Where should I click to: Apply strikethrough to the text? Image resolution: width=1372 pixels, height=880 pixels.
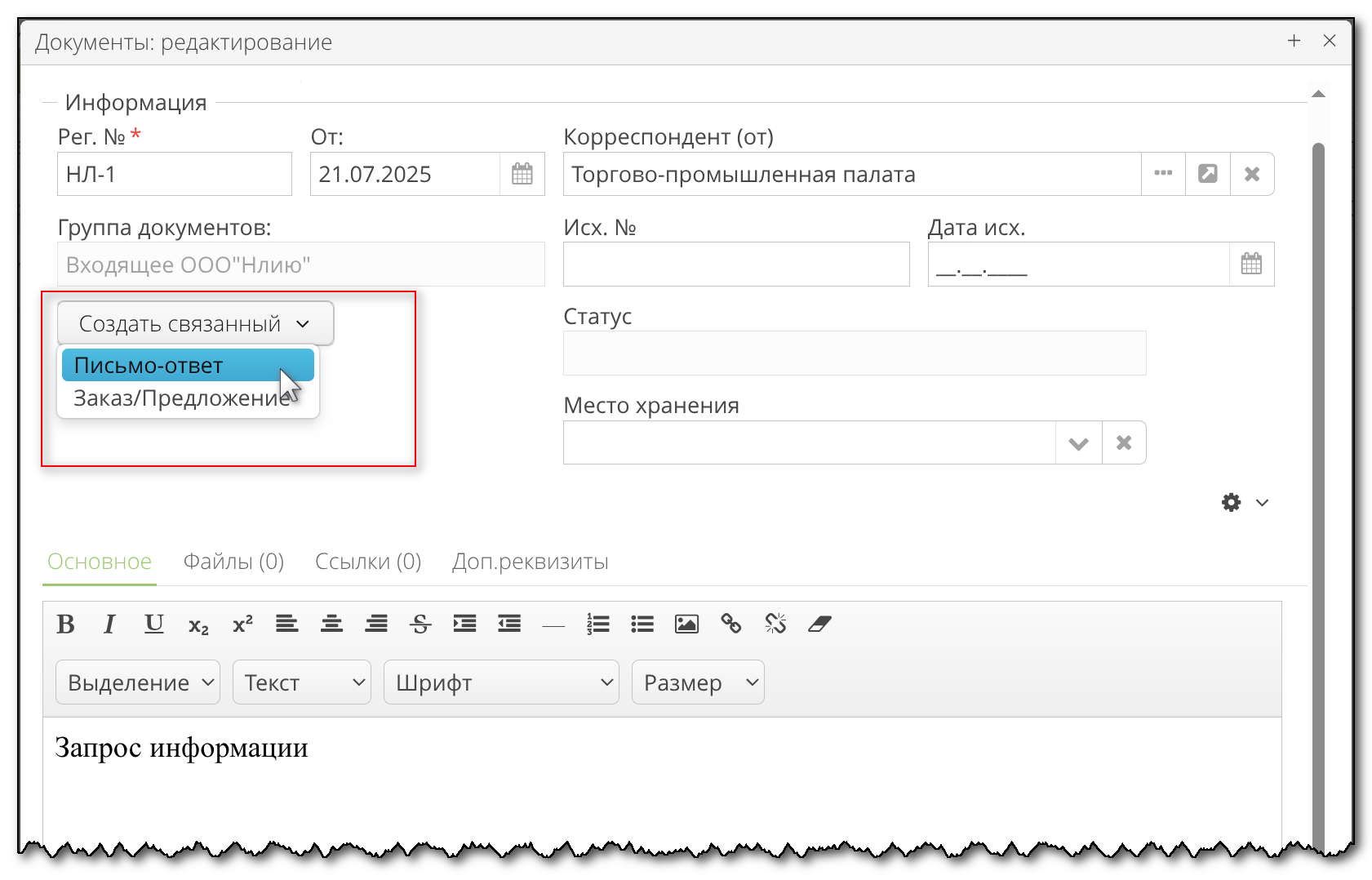coord(420,624)
